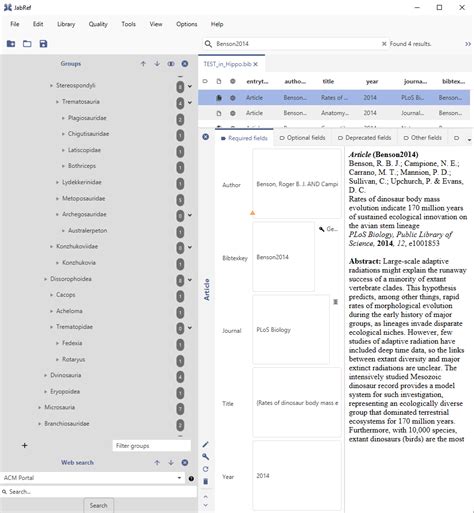The width and height of the screenshot is (474, 513).
Task: Click the Search button in Web search
Action: point(98,505)
